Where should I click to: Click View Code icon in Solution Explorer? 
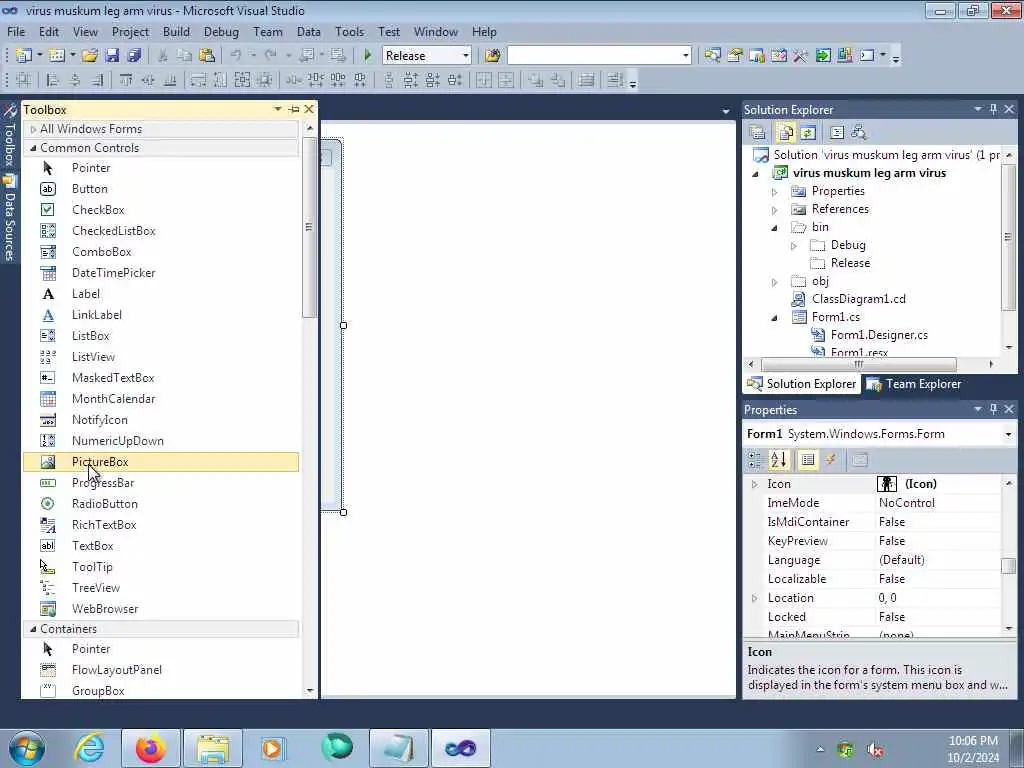pos(837,133)
